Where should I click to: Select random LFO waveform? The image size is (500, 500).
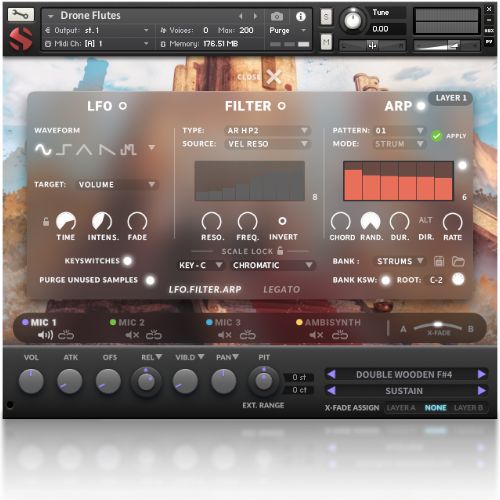[128, 150]
